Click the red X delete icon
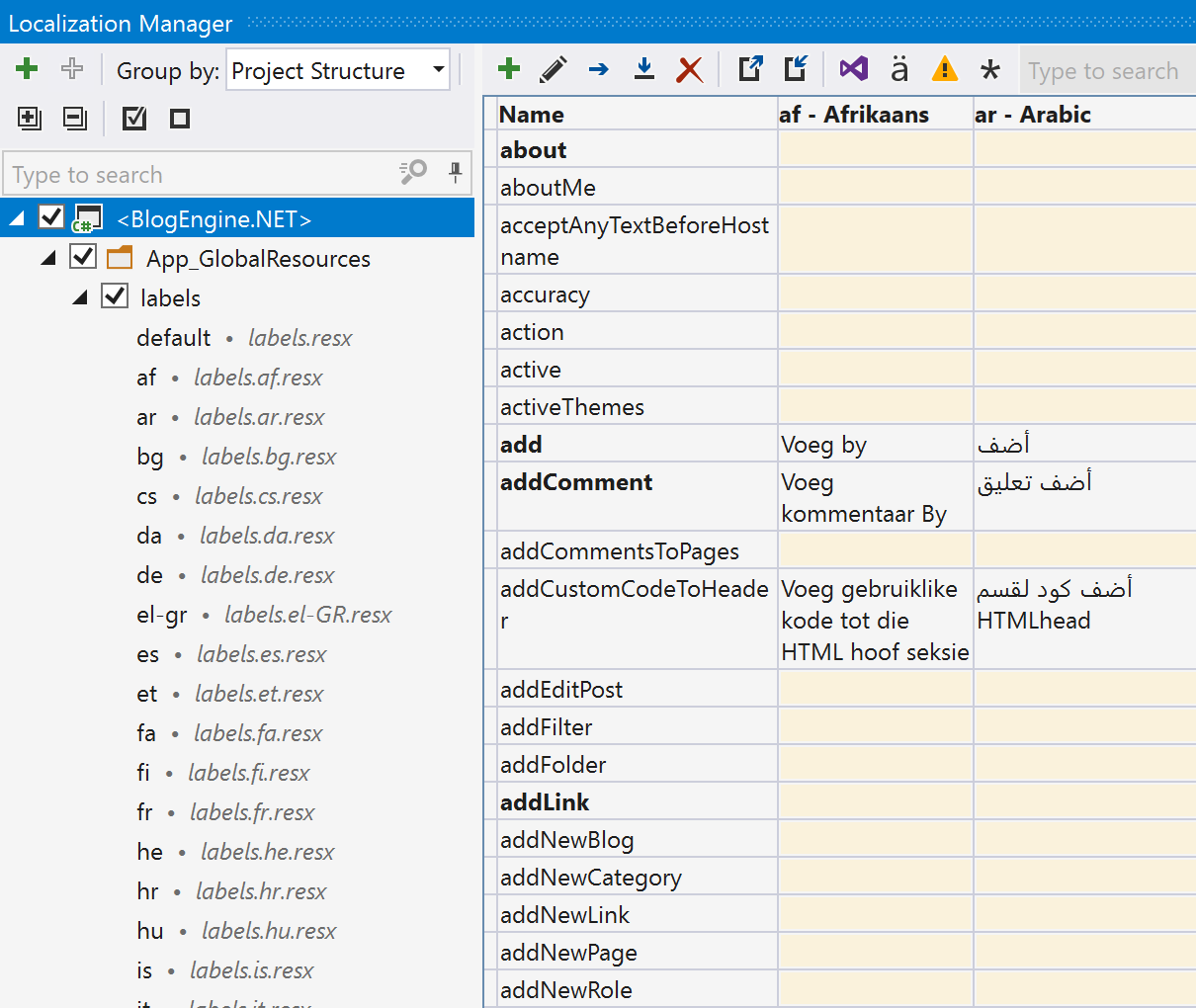The image size is (1196, 1008). coord(689,69)
